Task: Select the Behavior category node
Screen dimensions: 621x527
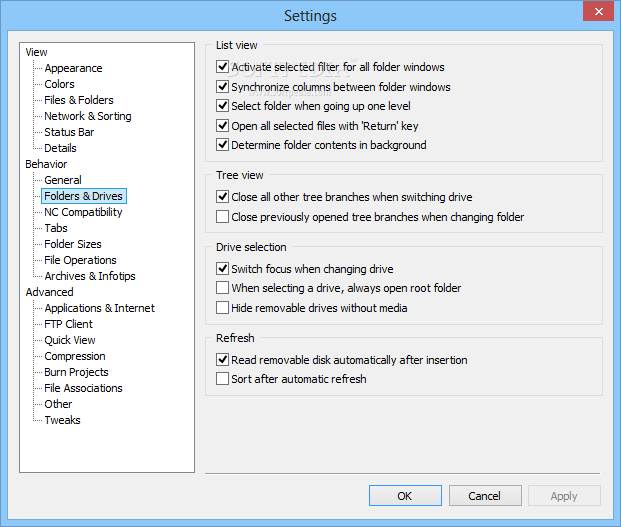Action: pyautogui.click(x=46, y=164)
